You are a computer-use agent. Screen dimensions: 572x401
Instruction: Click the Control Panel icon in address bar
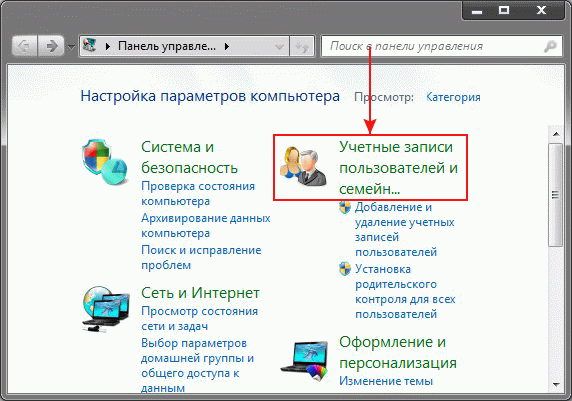point(90,46)
